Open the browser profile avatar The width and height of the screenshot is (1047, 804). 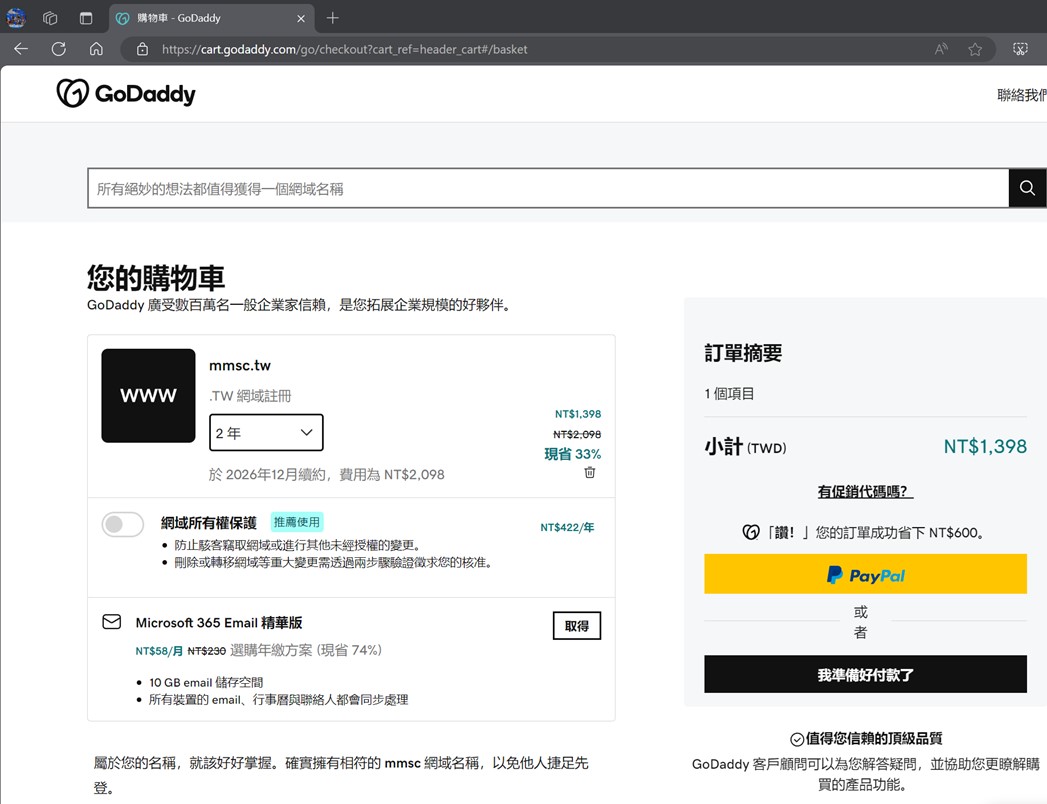coord(15,18)
